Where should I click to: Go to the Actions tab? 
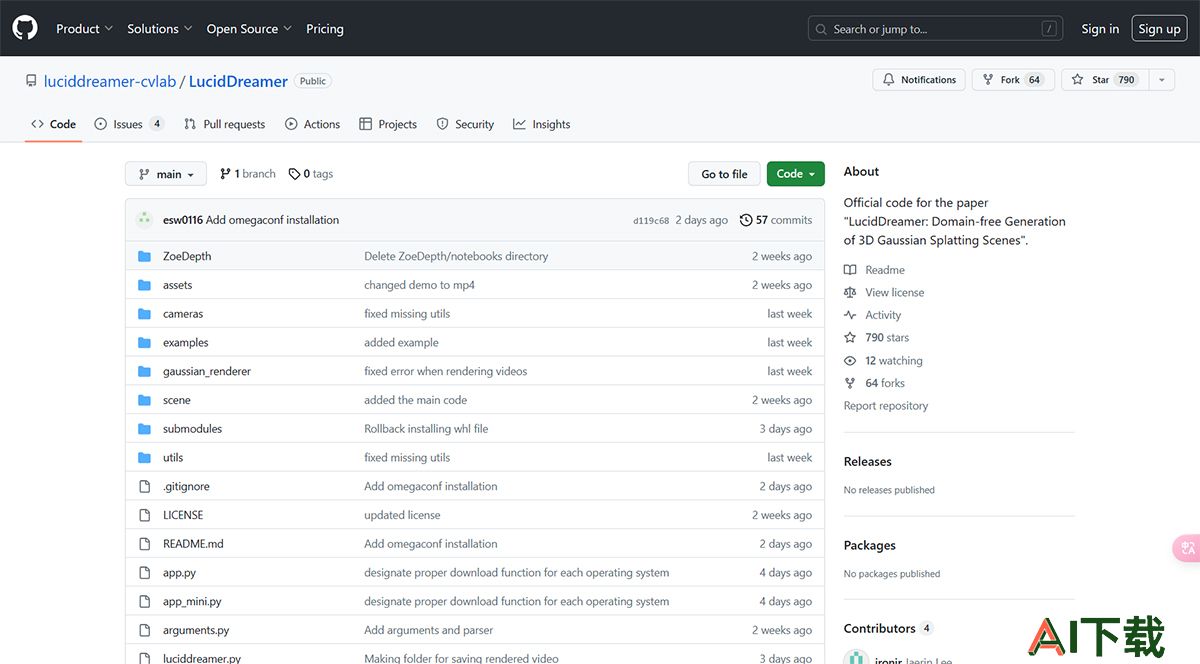coord(312,124)
